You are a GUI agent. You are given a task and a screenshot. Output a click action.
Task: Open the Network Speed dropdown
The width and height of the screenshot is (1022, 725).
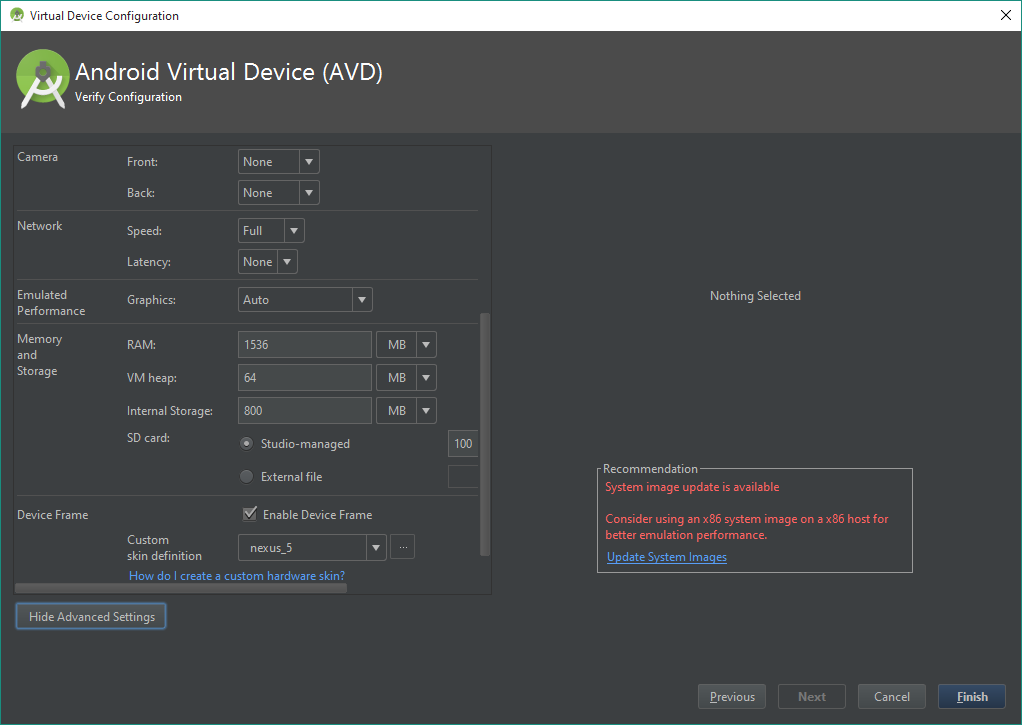(x=271, y=231)
